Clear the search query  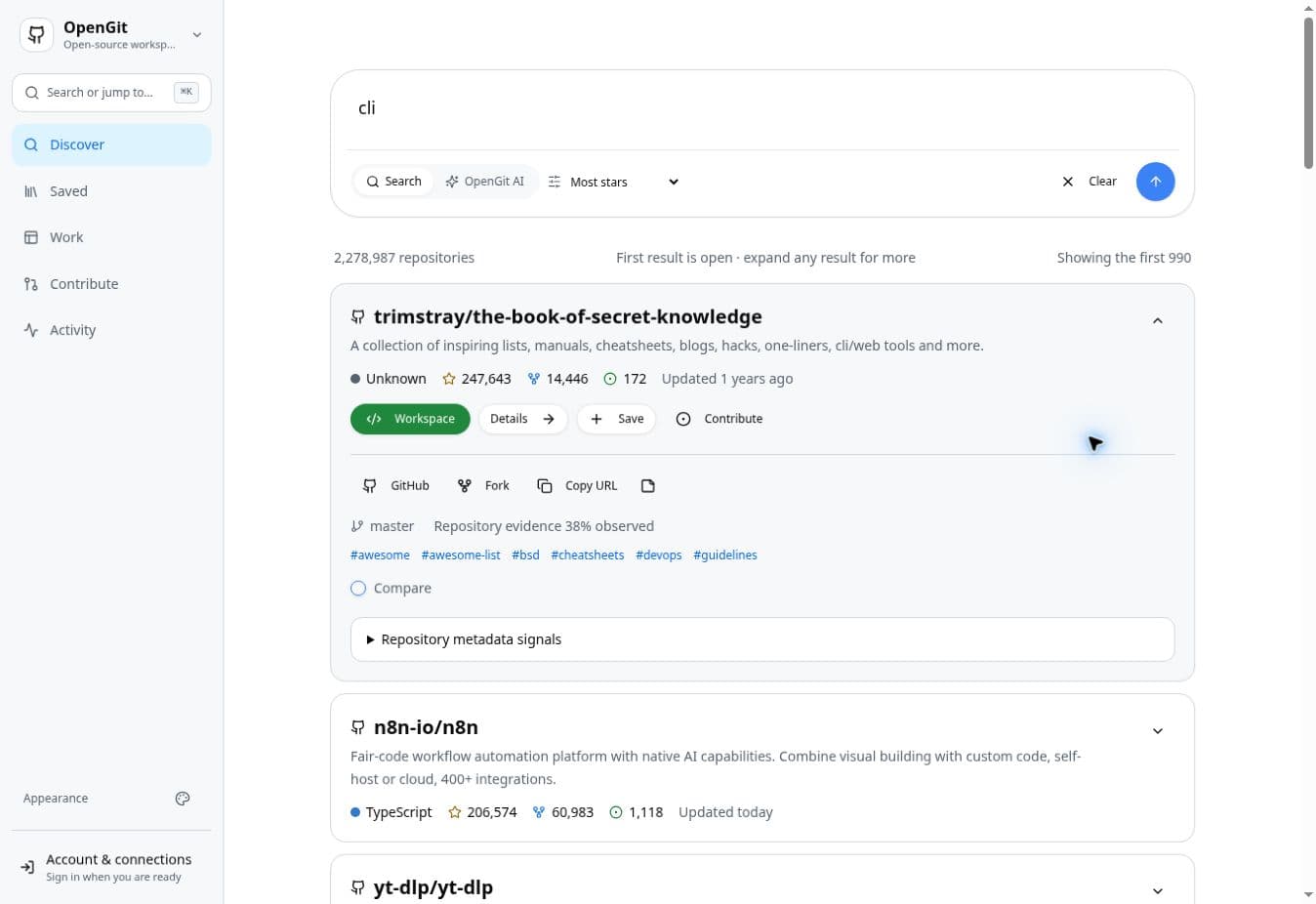point(1090,182)
